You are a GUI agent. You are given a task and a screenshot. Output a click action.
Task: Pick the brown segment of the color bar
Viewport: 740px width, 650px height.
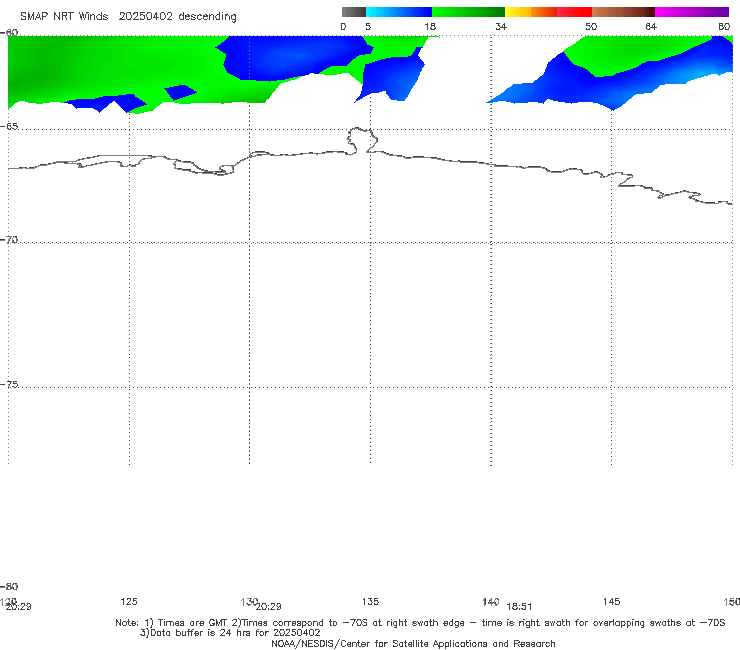(x=623, y=12)
